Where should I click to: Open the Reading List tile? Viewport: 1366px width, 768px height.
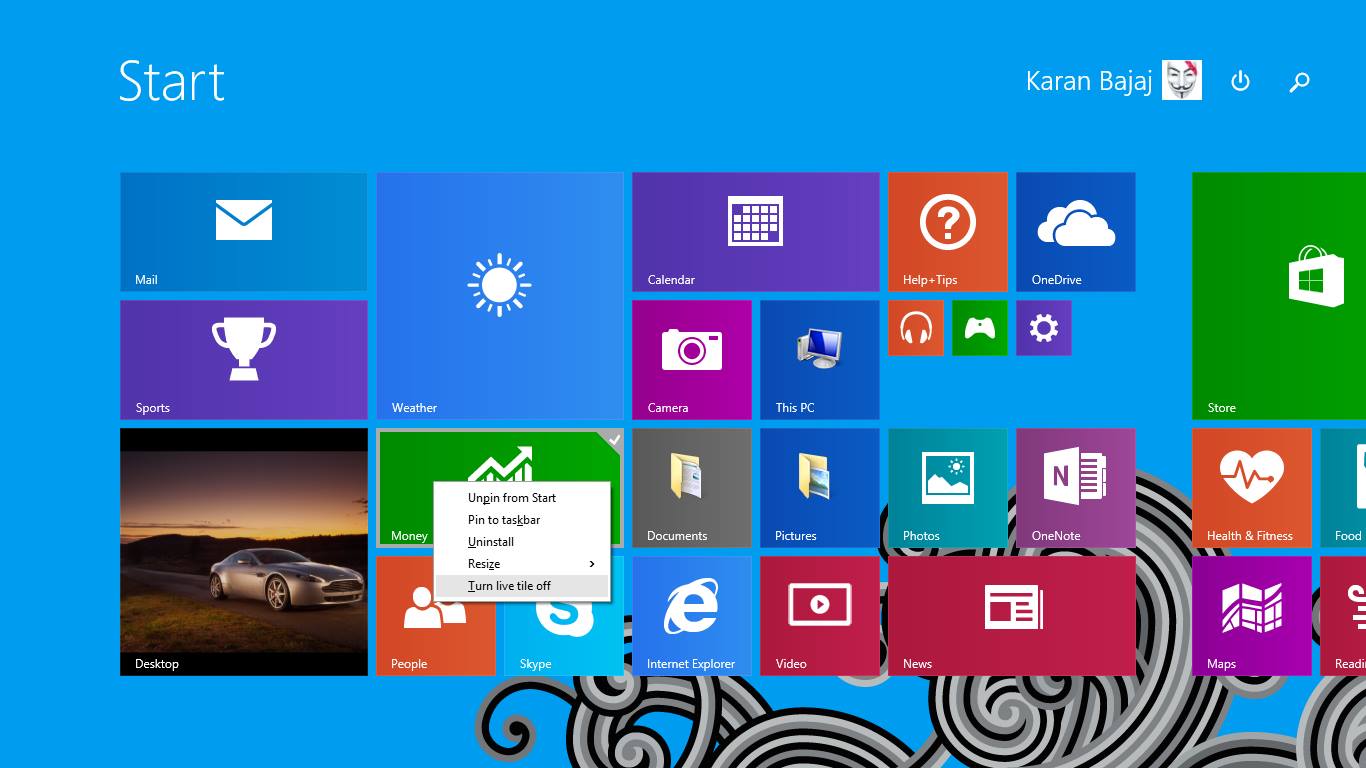click(x=1343, y=616)
